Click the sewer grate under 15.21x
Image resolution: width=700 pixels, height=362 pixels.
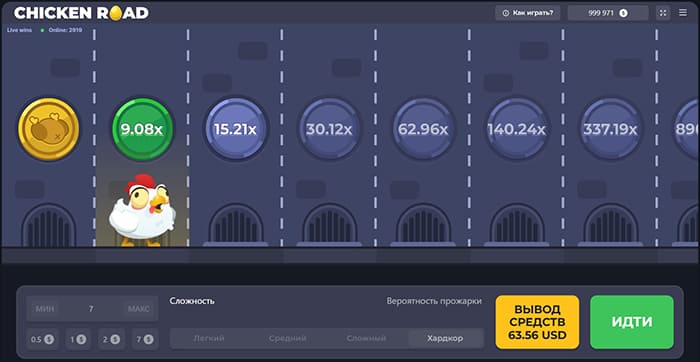click(236, 225)
